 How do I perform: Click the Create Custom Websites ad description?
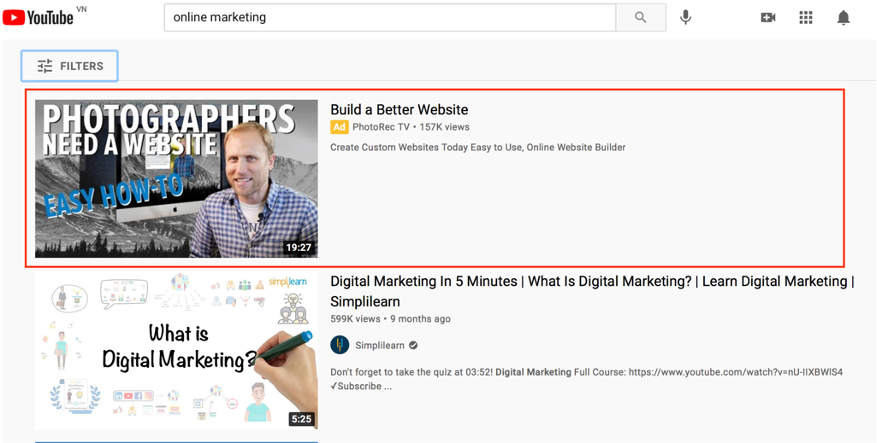coord(478,148)
